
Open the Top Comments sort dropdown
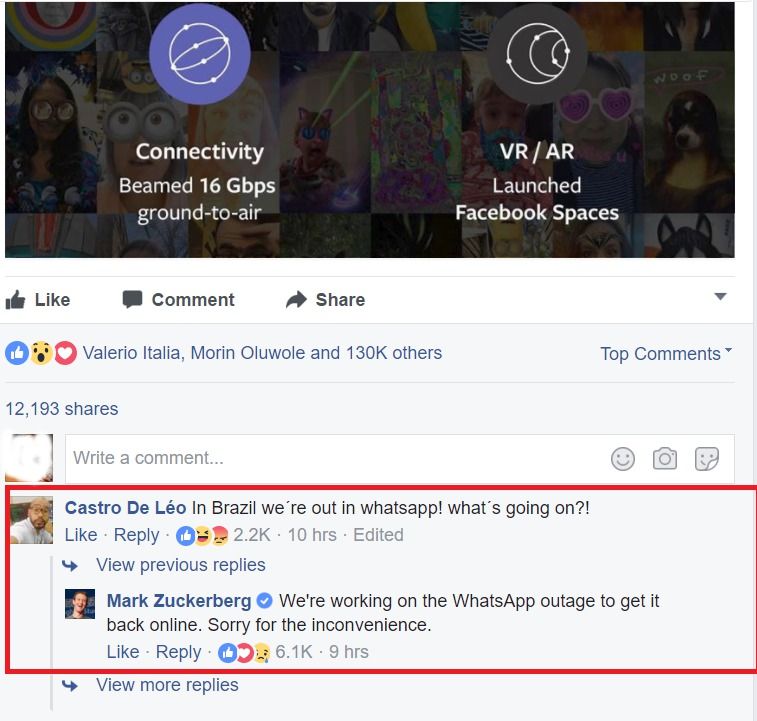[666, 354]
